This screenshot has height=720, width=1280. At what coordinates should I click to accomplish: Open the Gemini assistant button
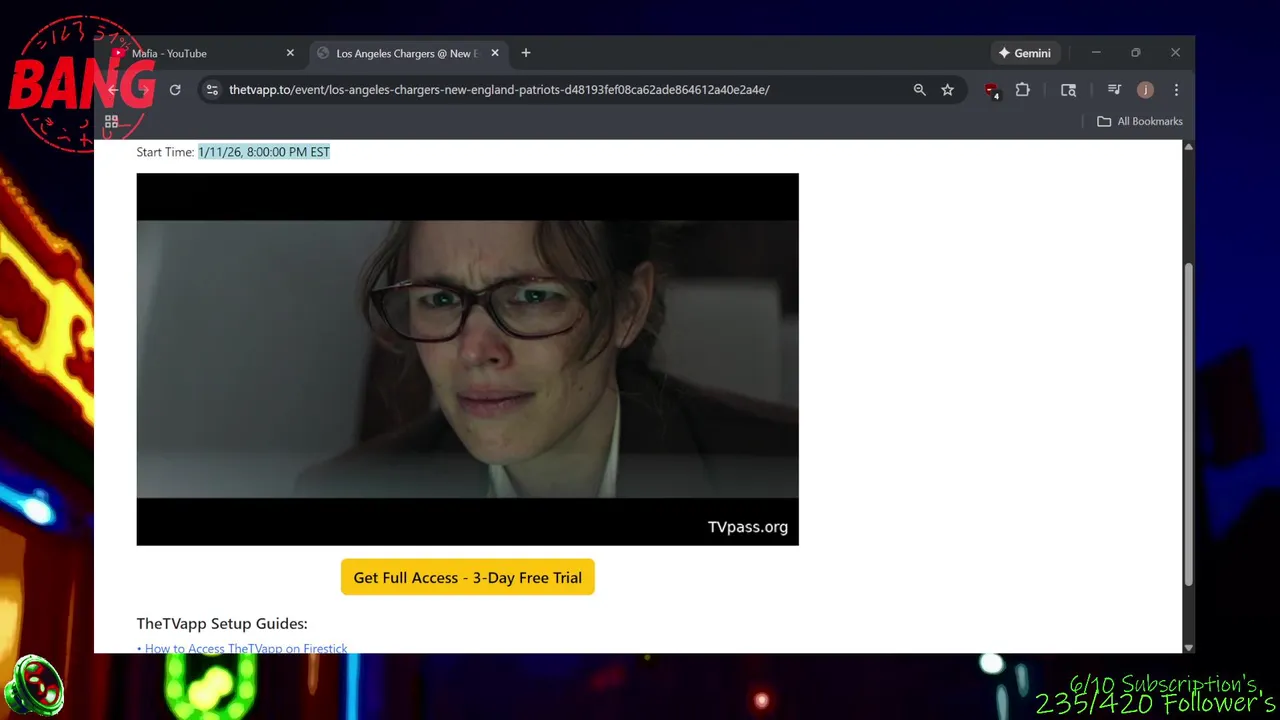tap(1025, 53)
